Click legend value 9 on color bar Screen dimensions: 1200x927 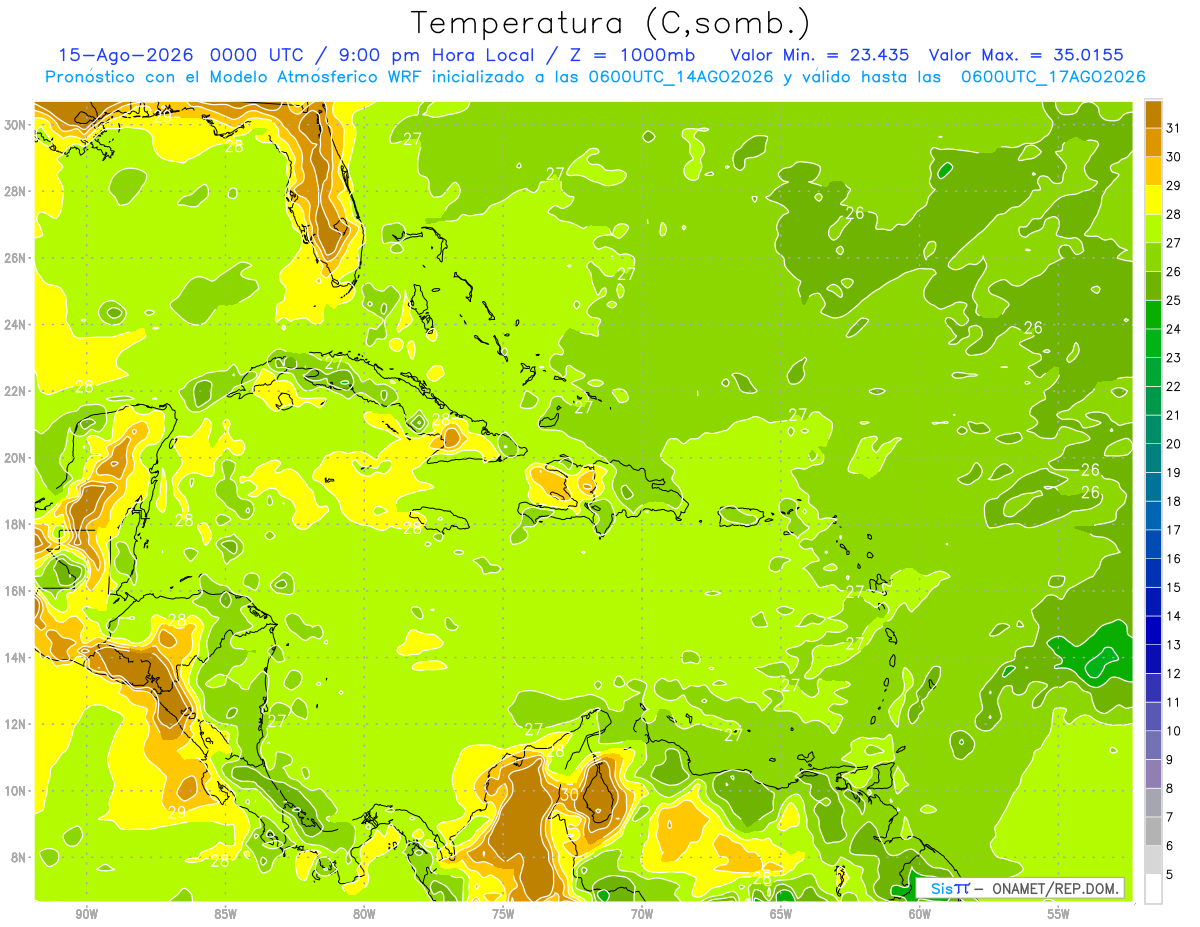click(1170, 760)
